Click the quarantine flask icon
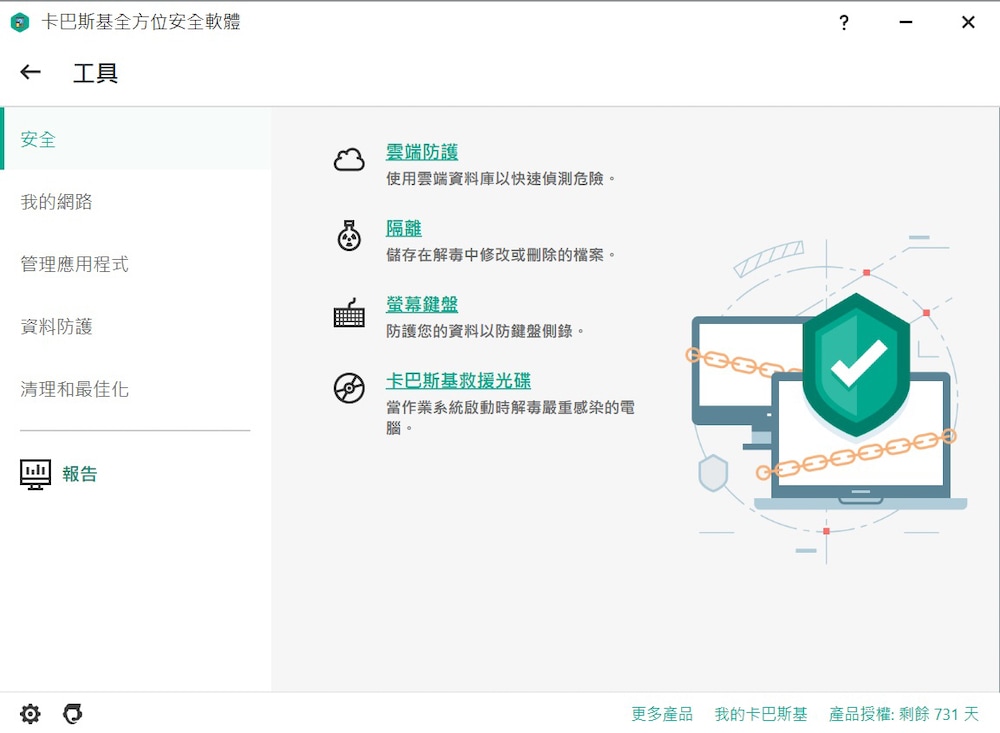The height and width of the screenshot is (733, 1000). click(x=349, y=235)
